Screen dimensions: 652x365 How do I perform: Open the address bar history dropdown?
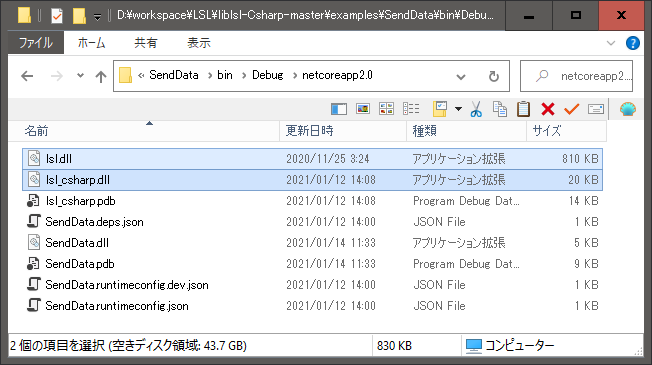click(461, 77)
